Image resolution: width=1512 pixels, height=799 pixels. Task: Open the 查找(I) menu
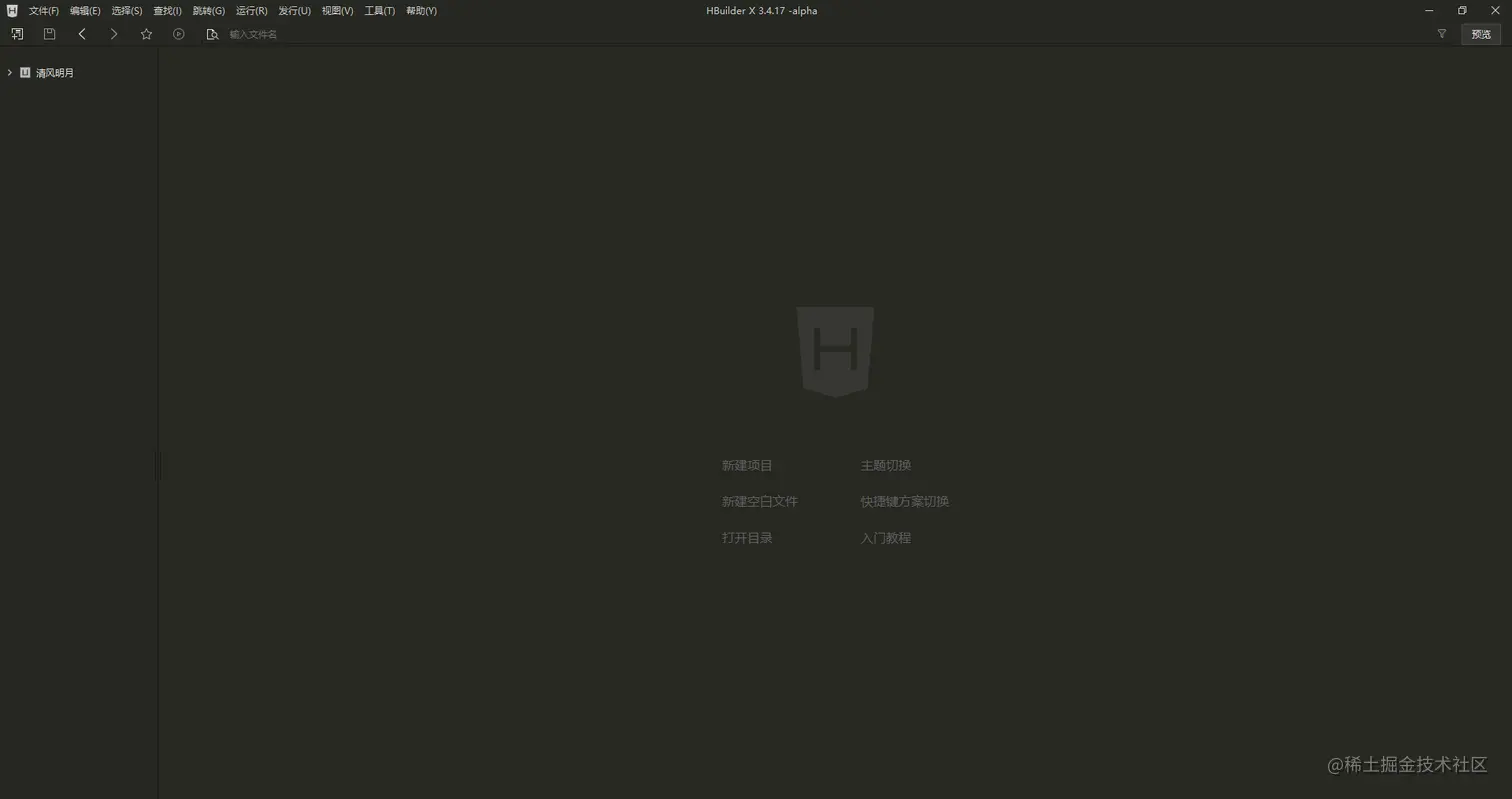pyautogui.click(x=167, y=11)
